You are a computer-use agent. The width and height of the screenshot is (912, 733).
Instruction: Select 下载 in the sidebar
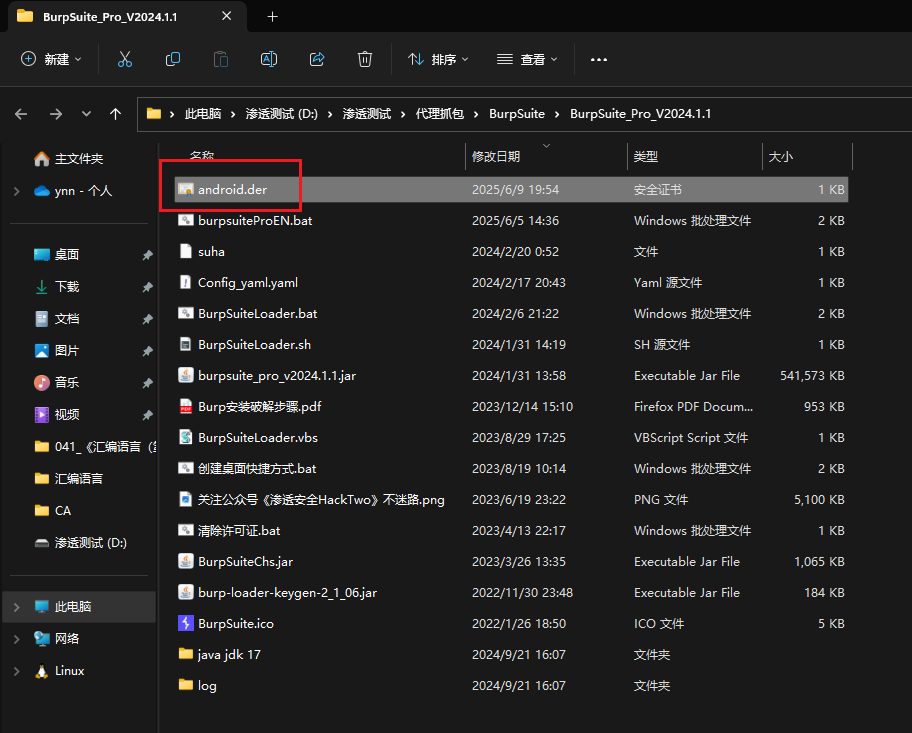(67, 287)
